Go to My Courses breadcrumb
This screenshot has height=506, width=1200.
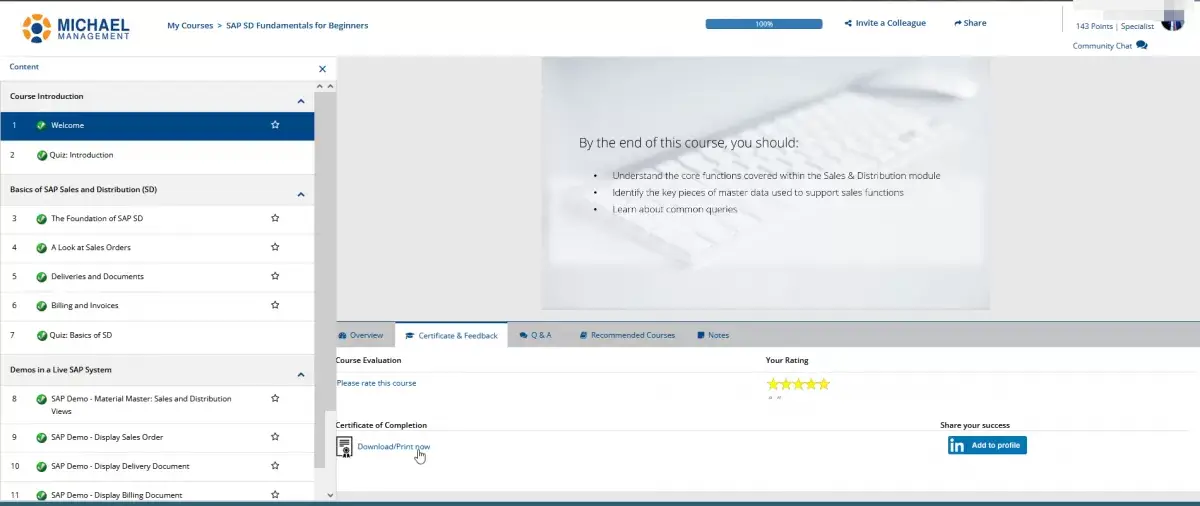[x=189, y=25]
